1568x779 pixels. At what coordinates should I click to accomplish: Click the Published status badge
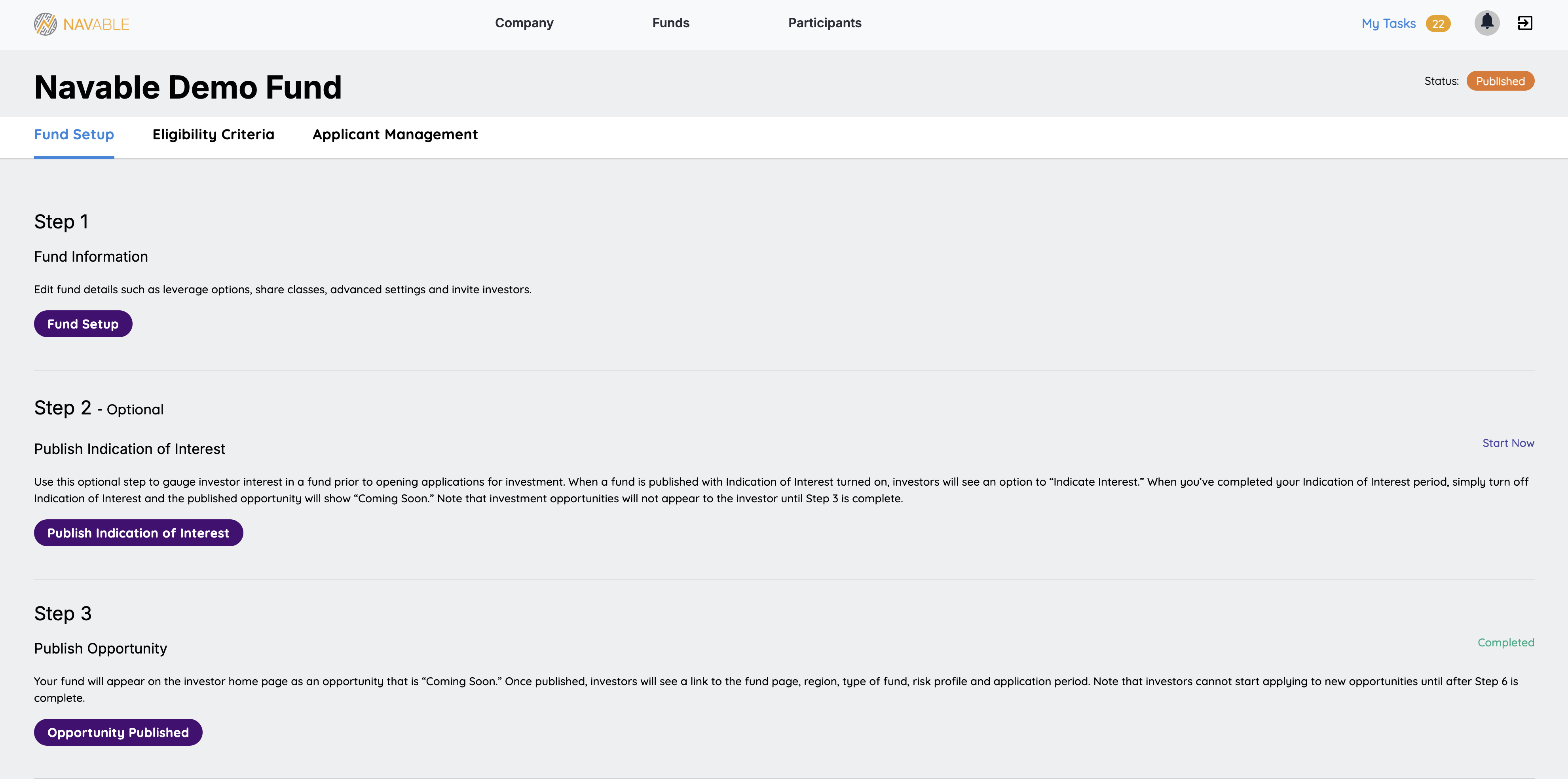[1500, 81]
